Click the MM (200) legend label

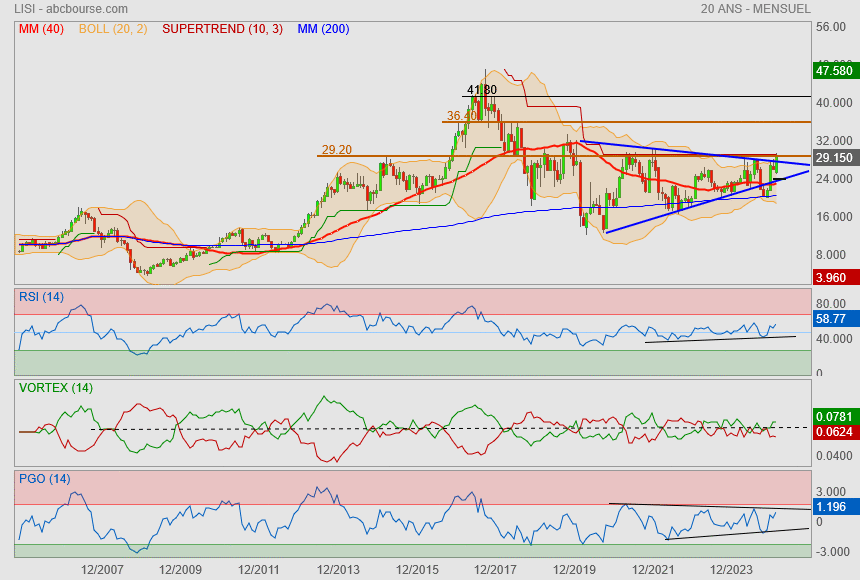tap(323, 29)
